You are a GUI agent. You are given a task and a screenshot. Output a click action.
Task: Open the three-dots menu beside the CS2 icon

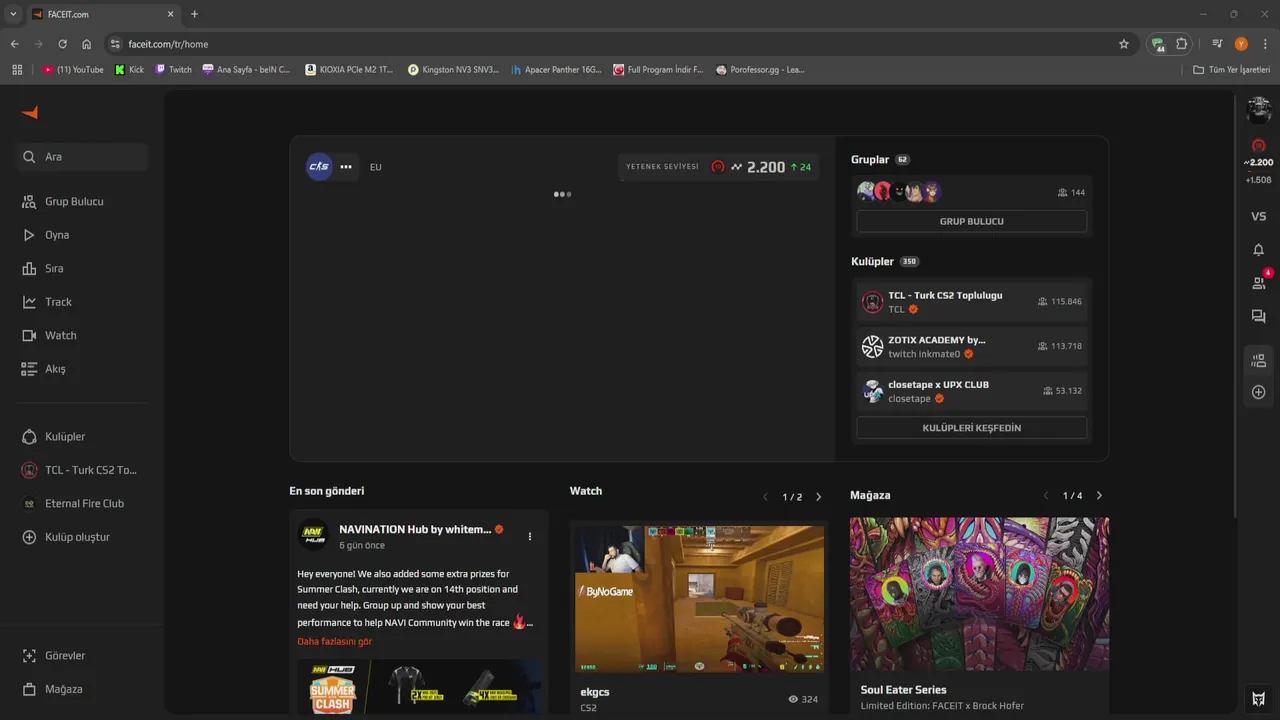click(x=346, y=167)
